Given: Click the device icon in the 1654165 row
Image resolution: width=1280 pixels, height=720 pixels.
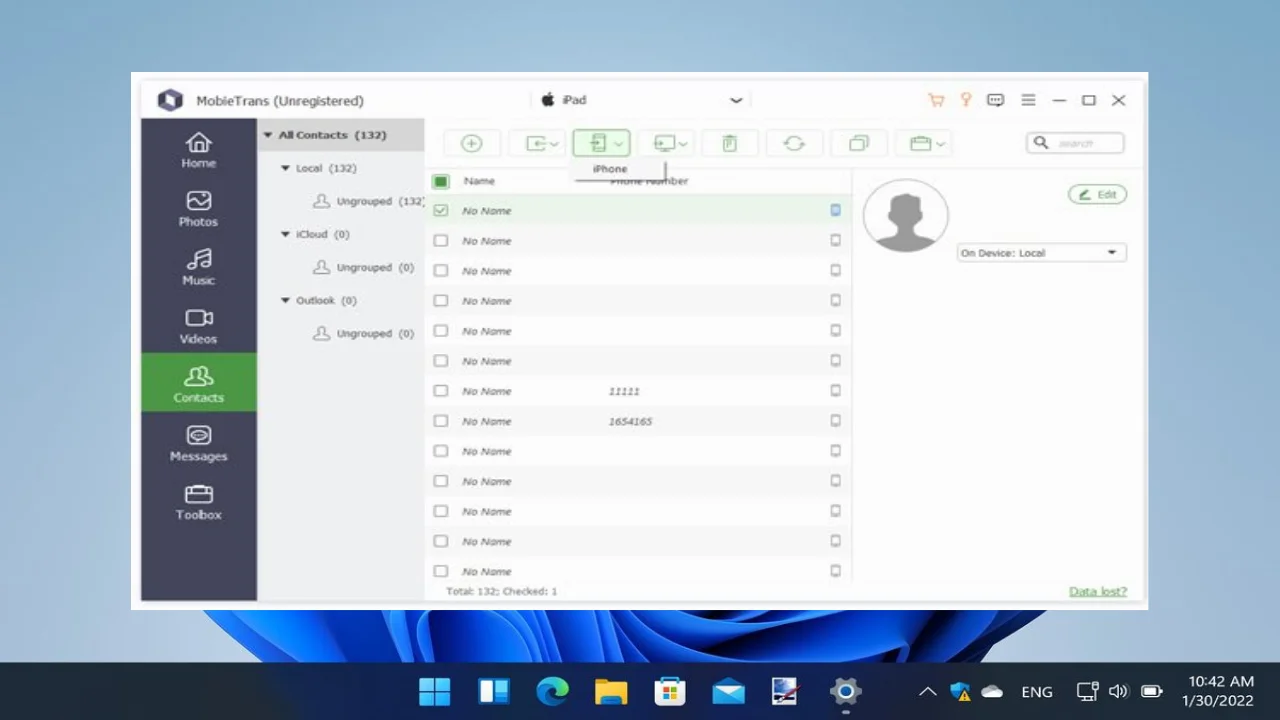Looking at the screenshot, I should (835, 421).
